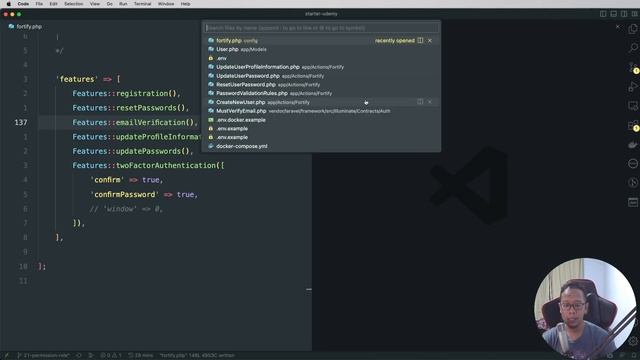Screen dimensions: 640x360
Task: Toggle primary sidebar layout icon in title bar
Action: click(603, 14)
